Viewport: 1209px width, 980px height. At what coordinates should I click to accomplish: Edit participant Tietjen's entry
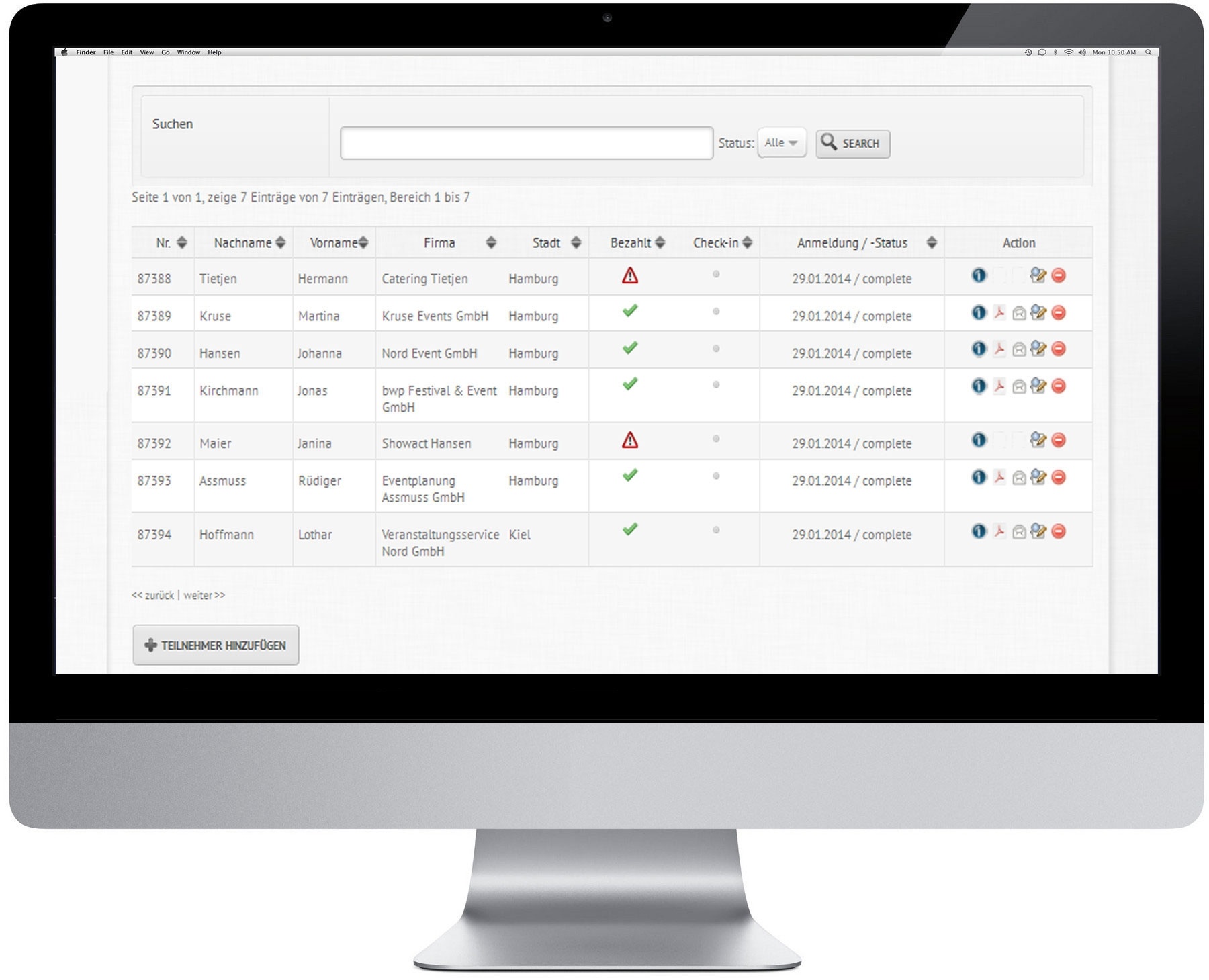pyautogui.click(x=1038, y=275)
